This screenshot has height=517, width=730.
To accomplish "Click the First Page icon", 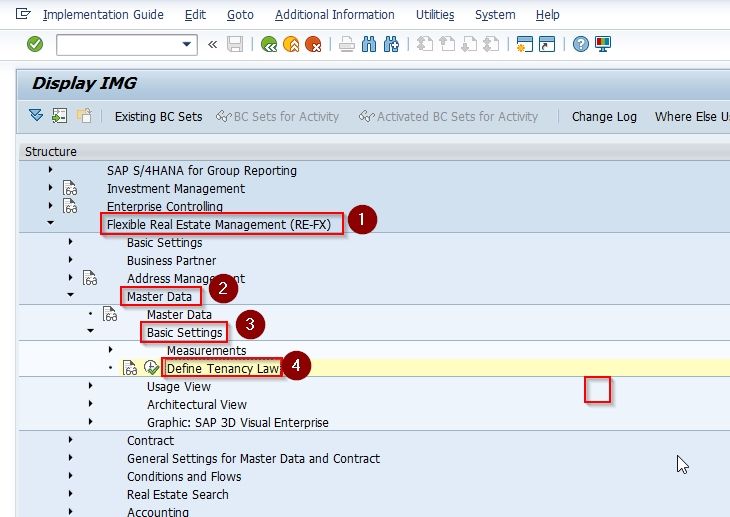I will tap(424, 44).
